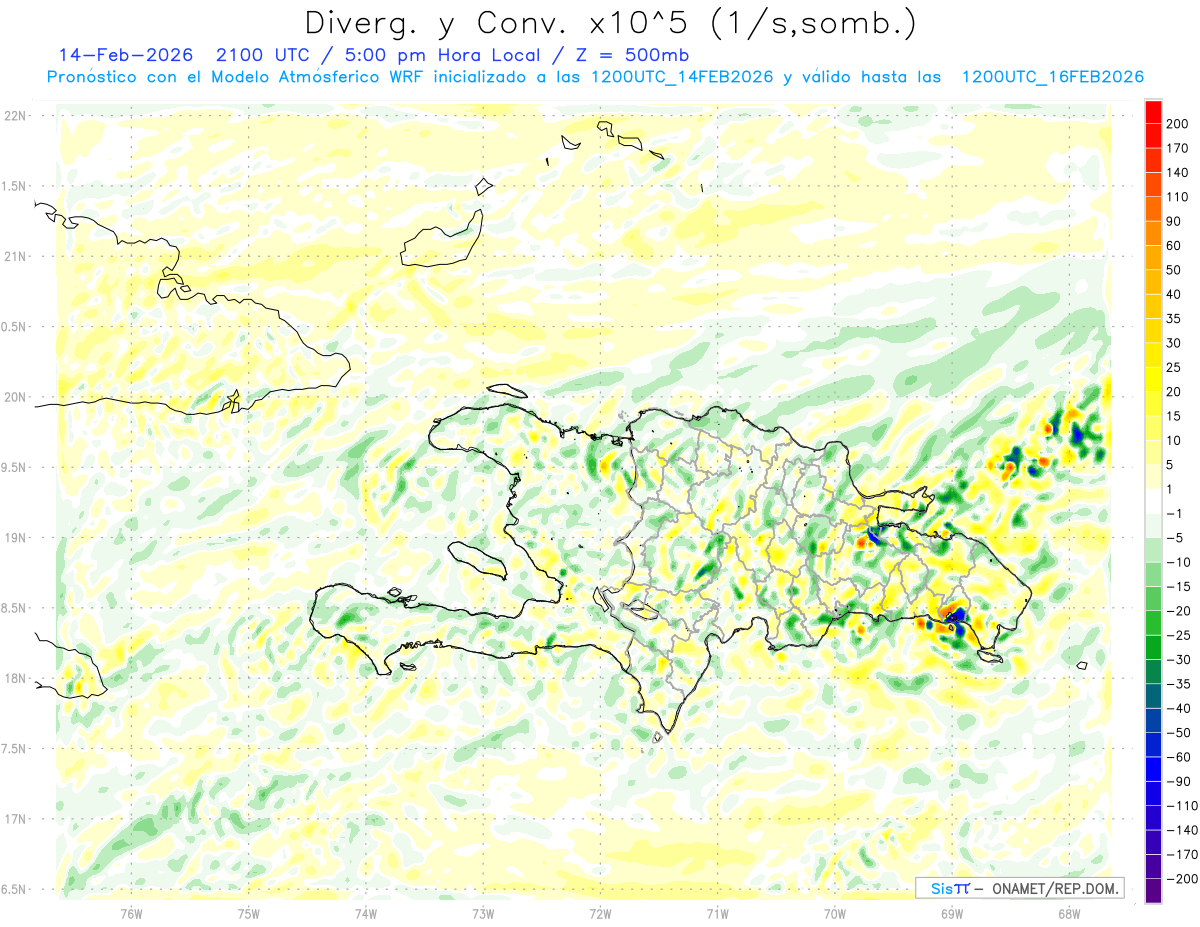Image resolution: width=1200 pixels, height=927 pixels.
Task: Click the 72W longitude label
Action: [x=600, y=912]
